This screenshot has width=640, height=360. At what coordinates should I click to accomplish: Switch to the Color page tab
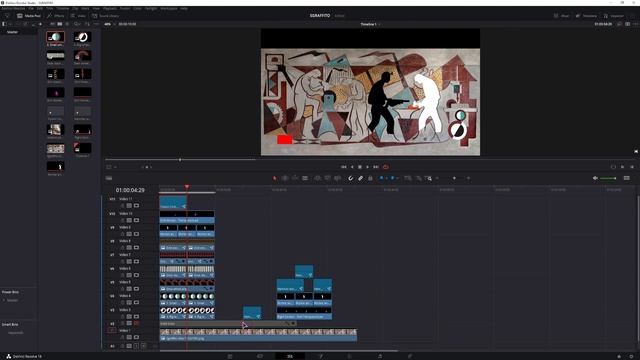(350, 356)
